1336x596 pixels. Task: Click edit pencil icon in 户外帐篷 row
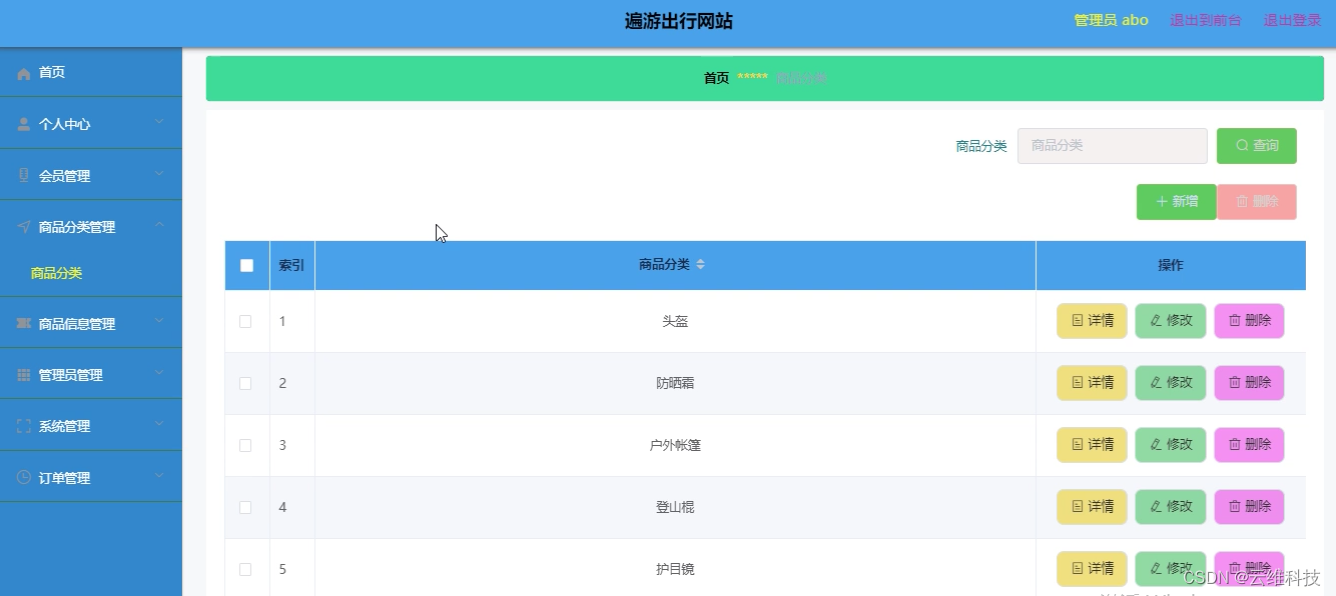[1156, 445]
